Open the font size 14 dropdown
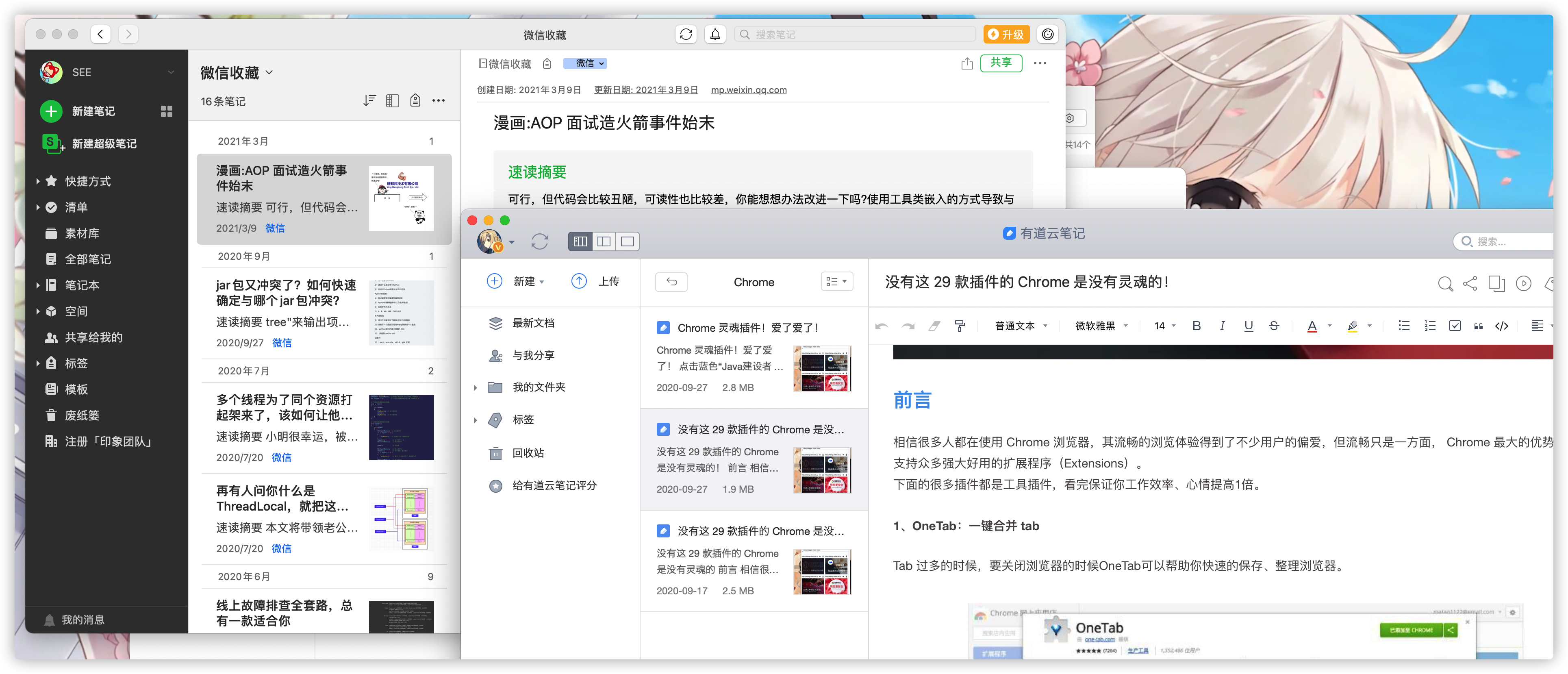 pos(1164,326)
